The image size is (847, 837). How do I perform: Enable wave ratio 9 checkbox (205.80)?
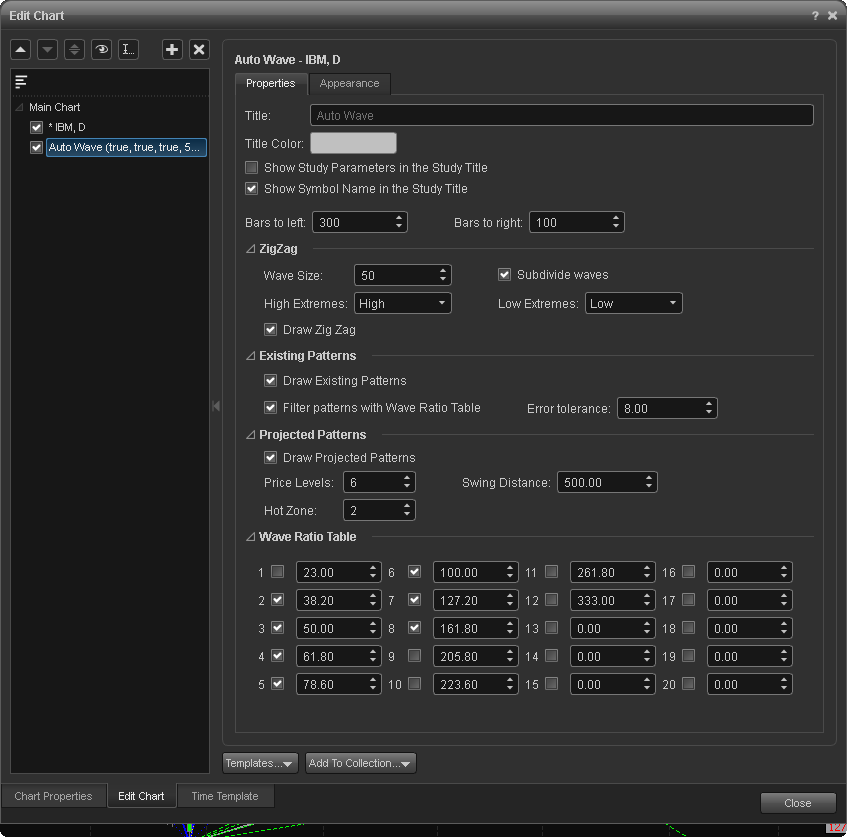pos(414,655)
